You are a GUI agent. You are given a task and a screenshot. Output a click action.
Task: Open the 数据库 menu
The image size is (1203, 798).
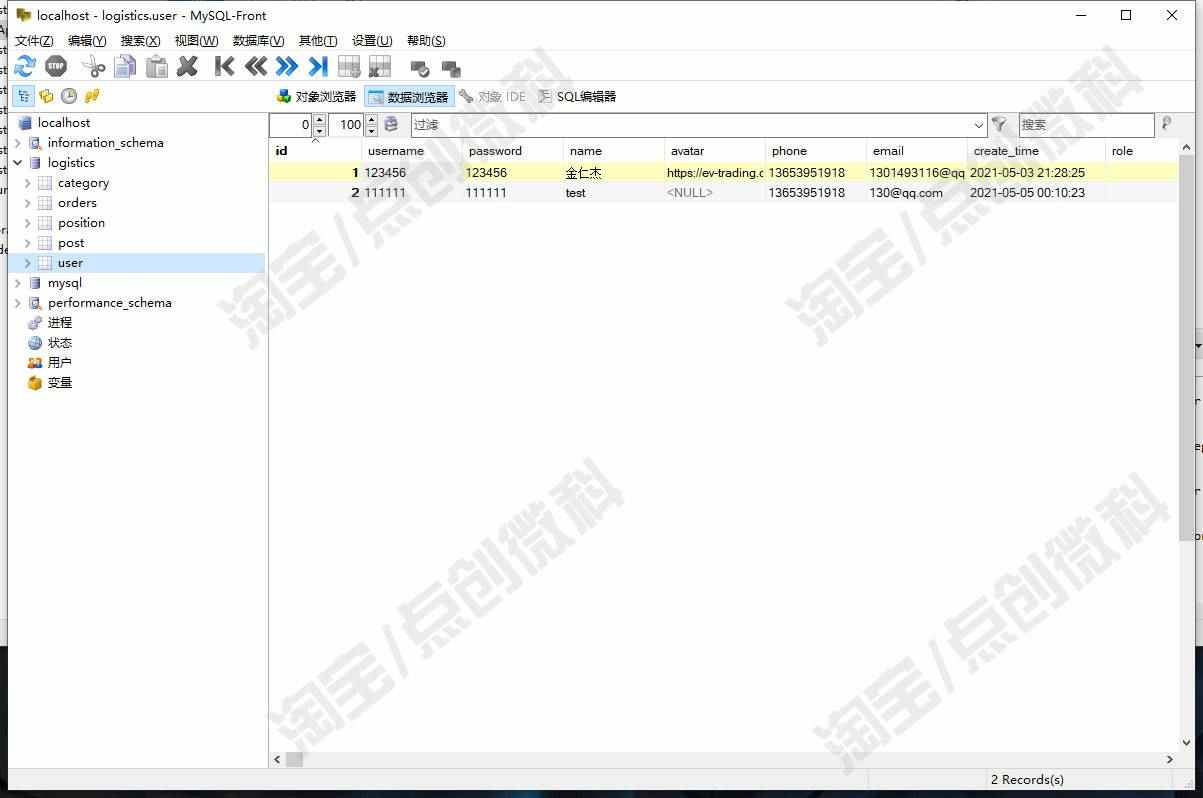pos(258,41)
